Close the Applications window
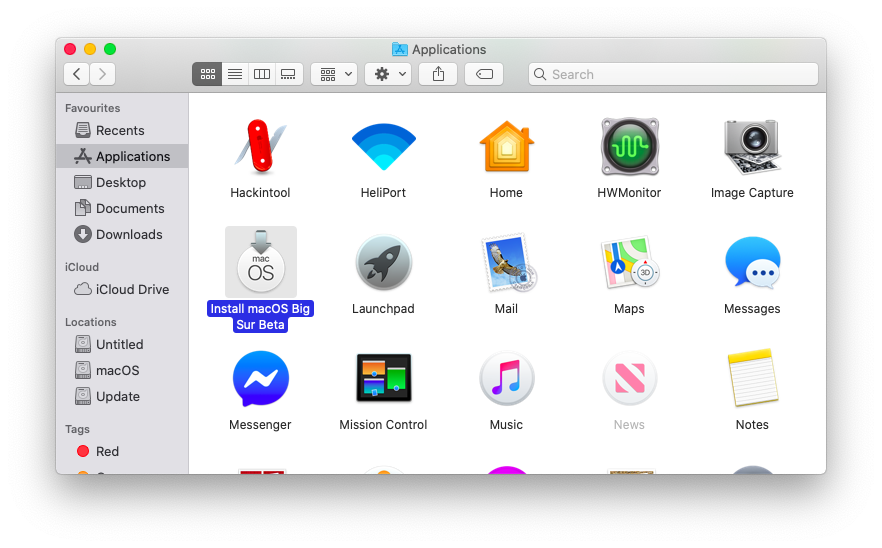This screenshot has height=548, width=882. pyautogui.click(x=70, y=49)
